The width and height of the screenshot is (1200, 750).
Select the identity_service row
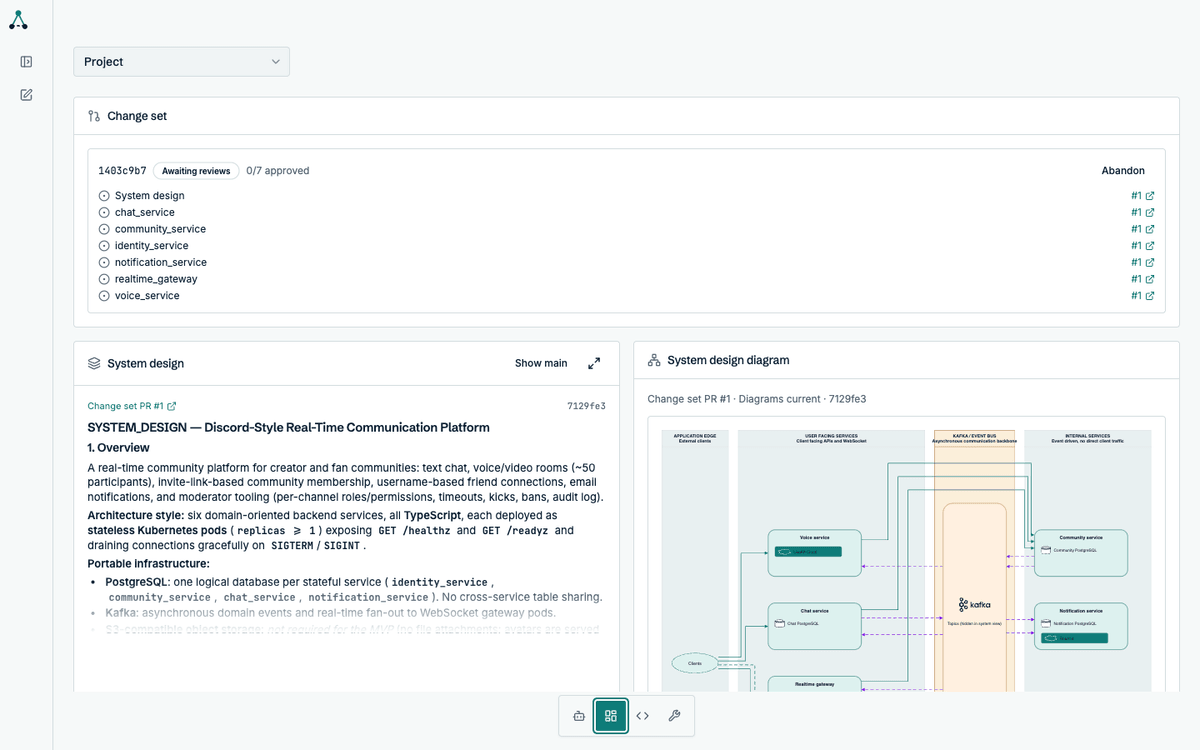click(x=626, y=245)
